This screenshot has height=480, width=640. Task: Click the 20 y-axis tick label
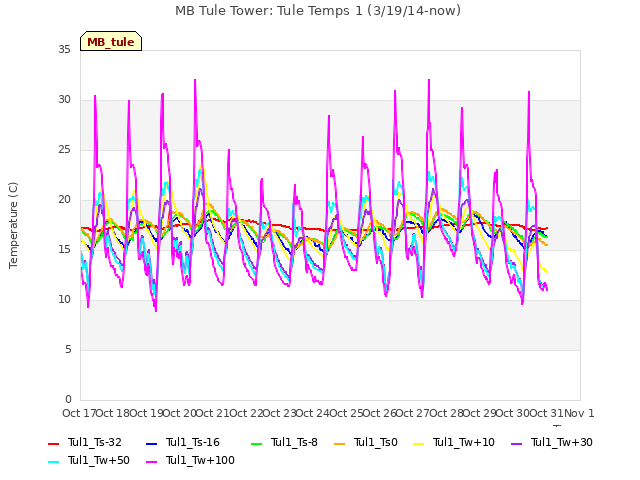pyautogui.click(x=64, y=200)
